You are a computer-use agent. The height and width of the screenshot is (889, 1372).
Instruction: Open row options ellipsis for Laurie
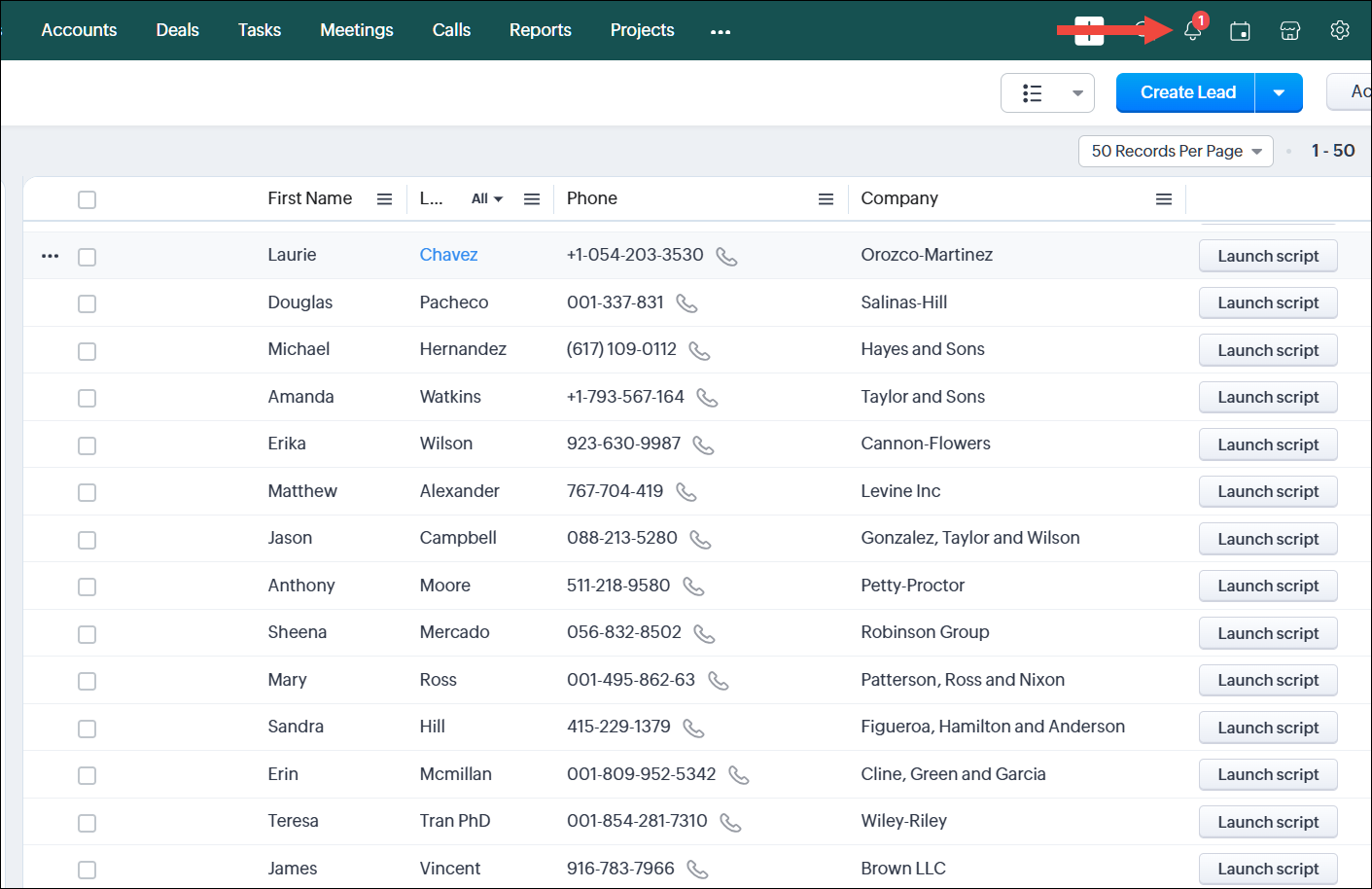(51, 256)
